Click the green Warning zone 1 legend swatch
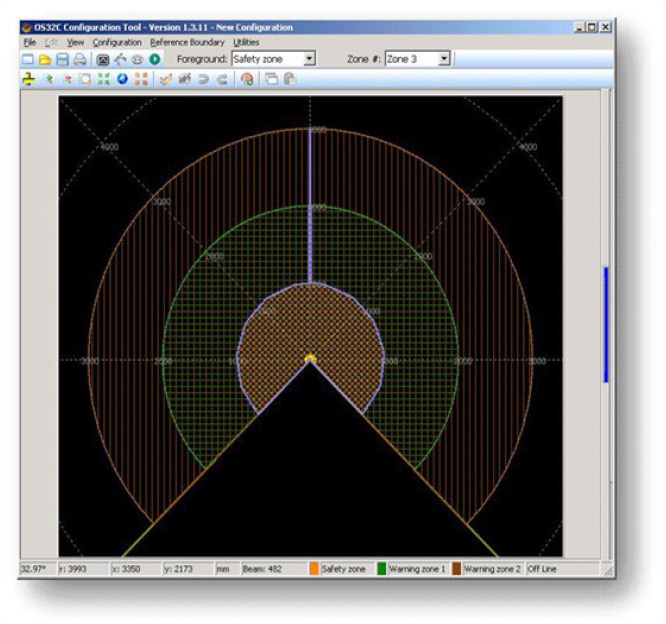 [x=381, y=569]
